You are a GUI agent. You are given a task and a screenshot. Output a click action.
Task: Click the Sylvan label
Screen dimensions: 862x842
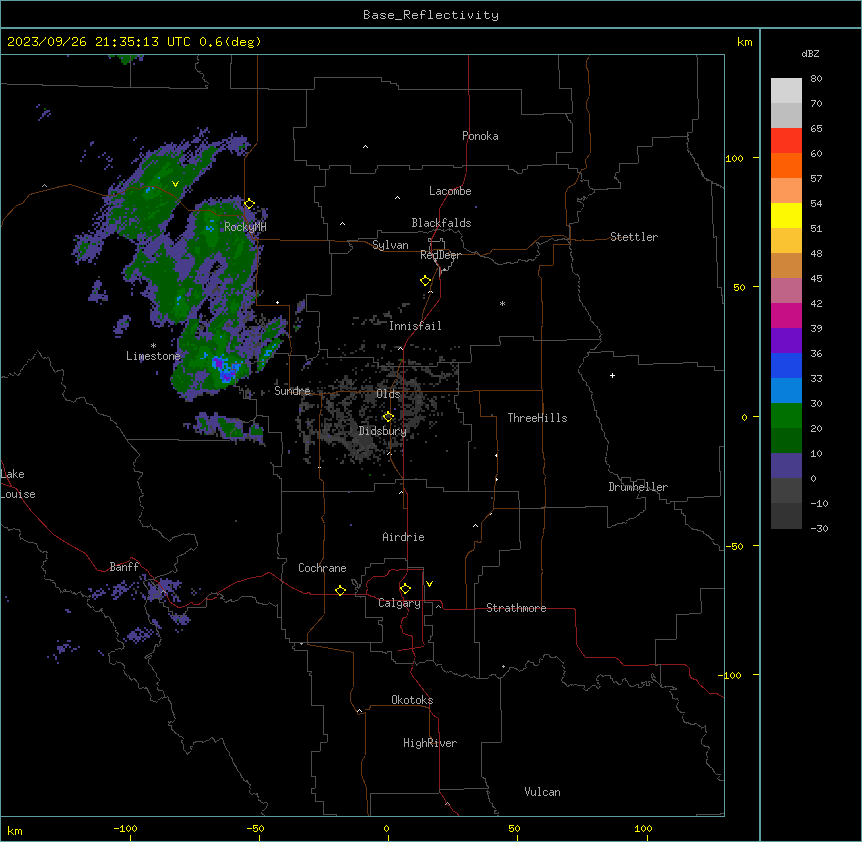[390, 245]
